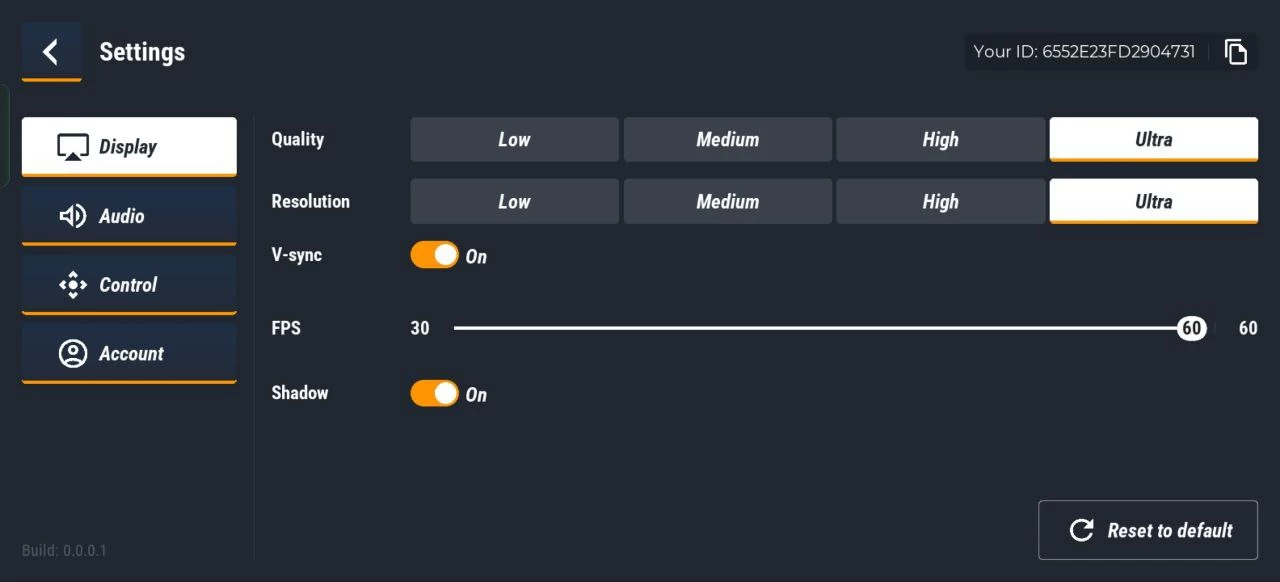Copy your ID with the copy icon
This screenshot has width=1280, height=582.
(1236, 52)
